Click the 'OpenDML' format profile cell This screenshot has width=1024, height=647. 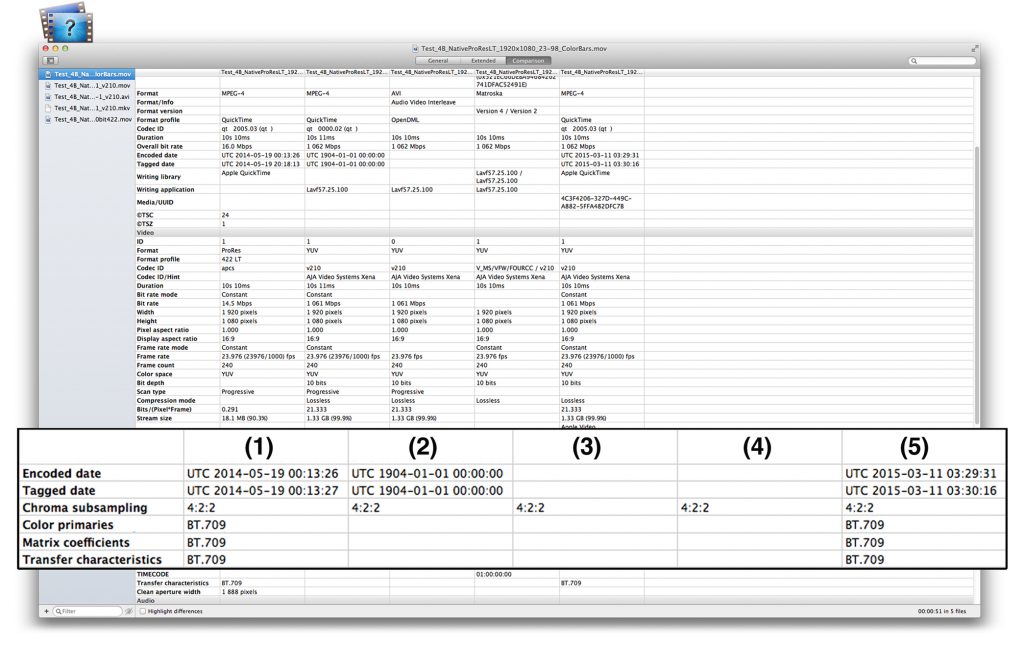[406, 120]
